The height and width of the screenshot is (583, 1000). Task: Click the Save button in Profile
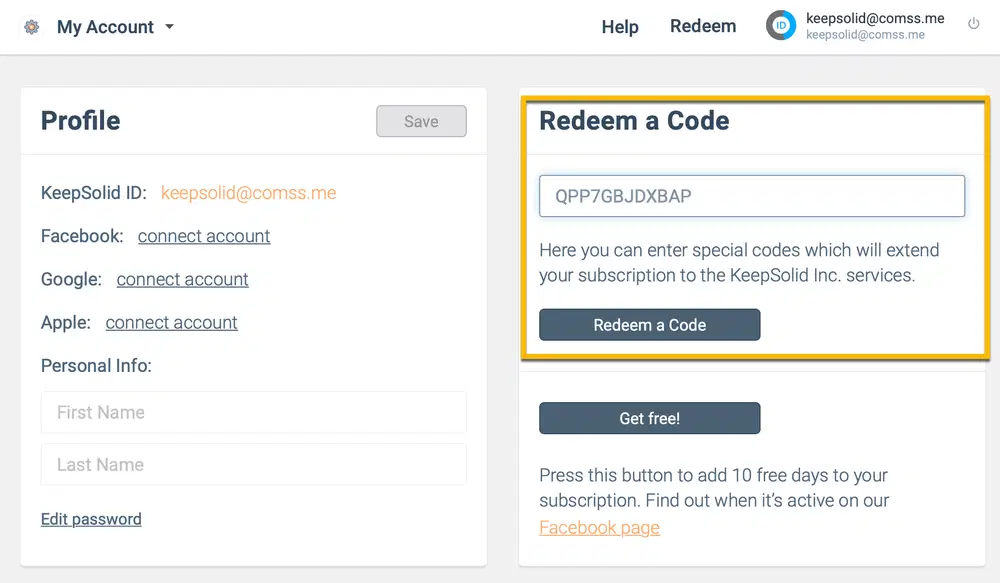pos(421,121)
